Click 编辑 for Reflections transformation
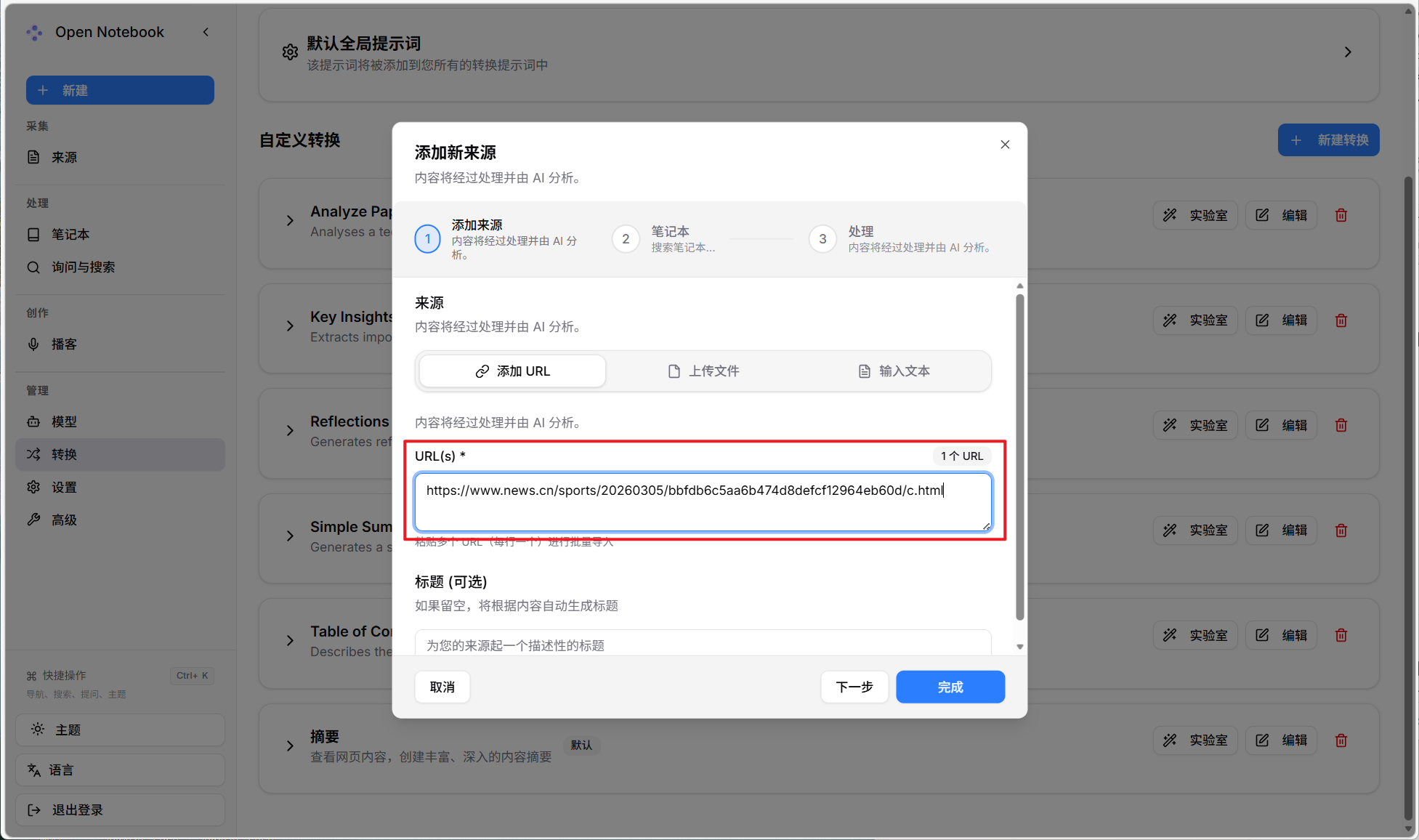 [x=1282, y=425]
